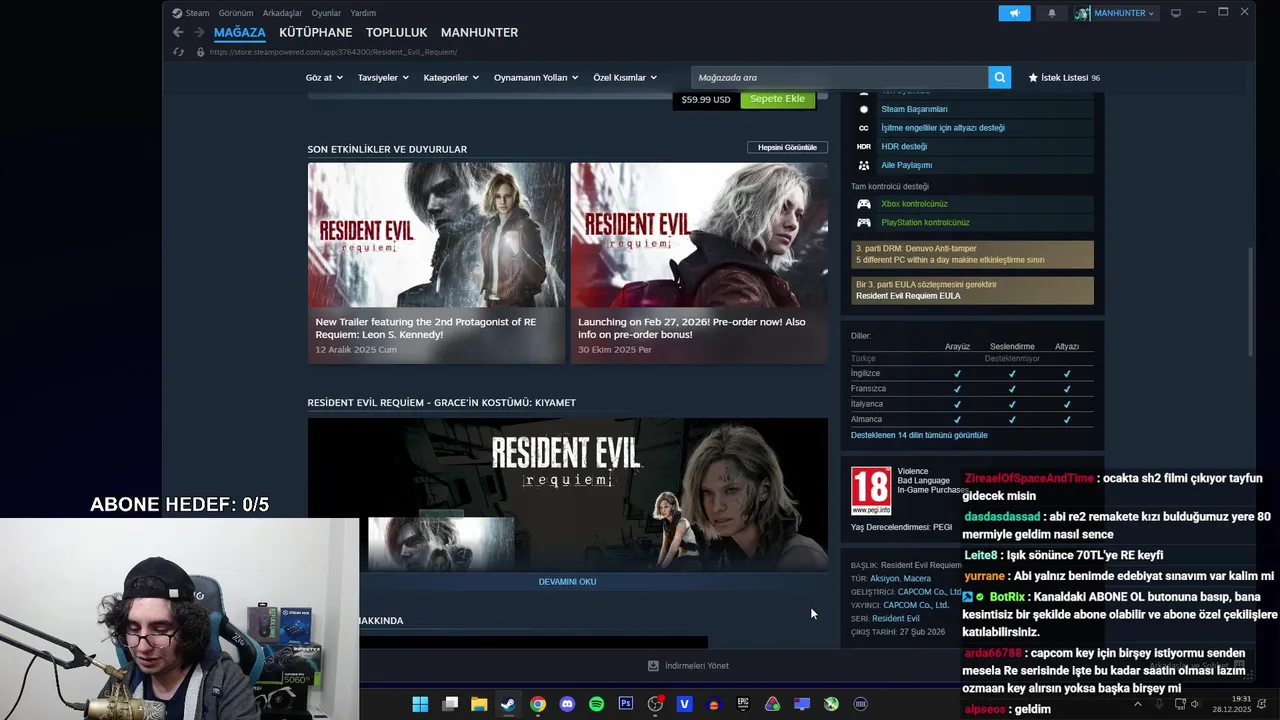
Task: Open the Yardım menu
Action: point(363,13)
